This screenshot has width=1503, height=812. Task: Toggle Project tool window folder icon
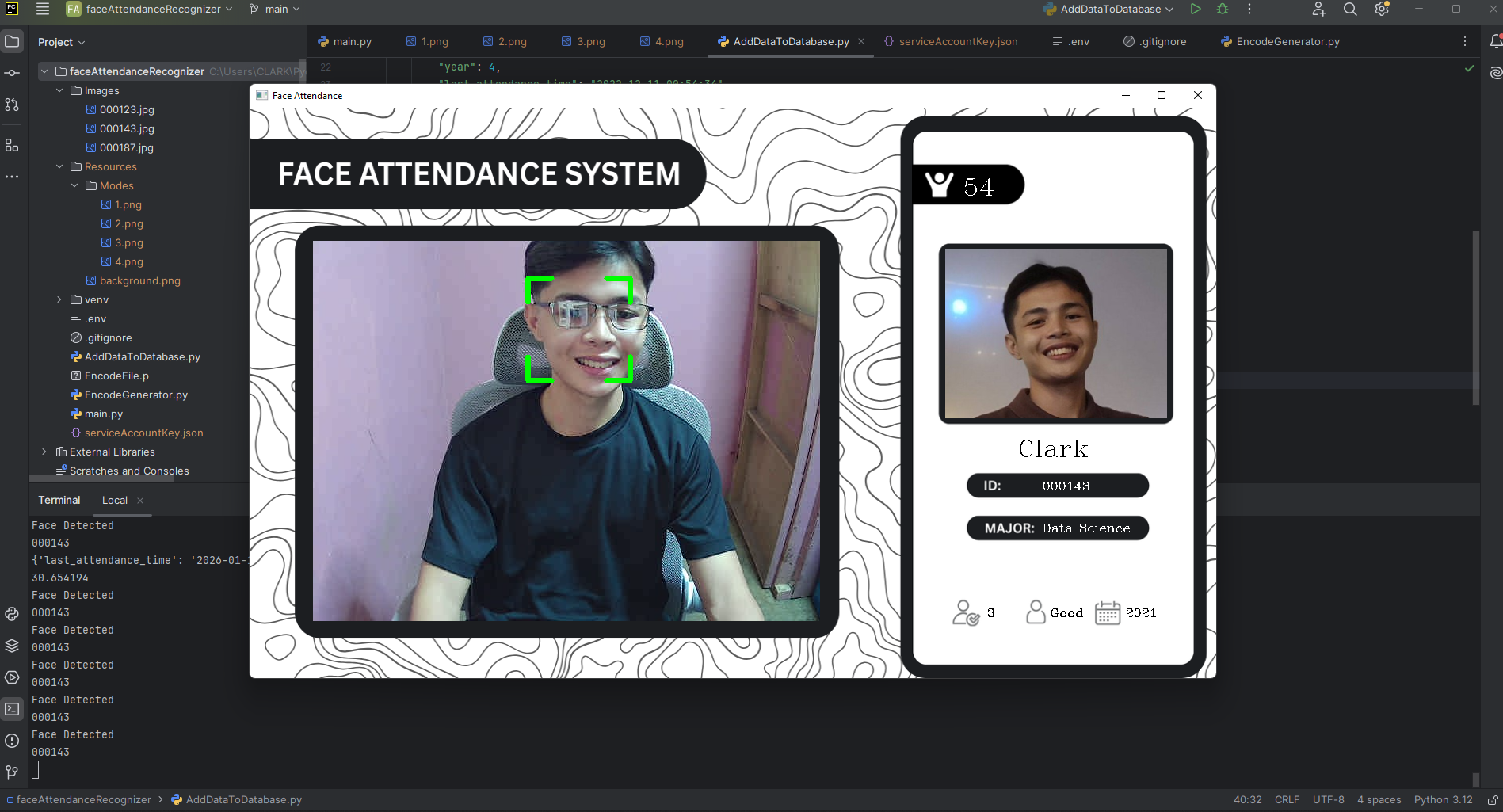12,41
